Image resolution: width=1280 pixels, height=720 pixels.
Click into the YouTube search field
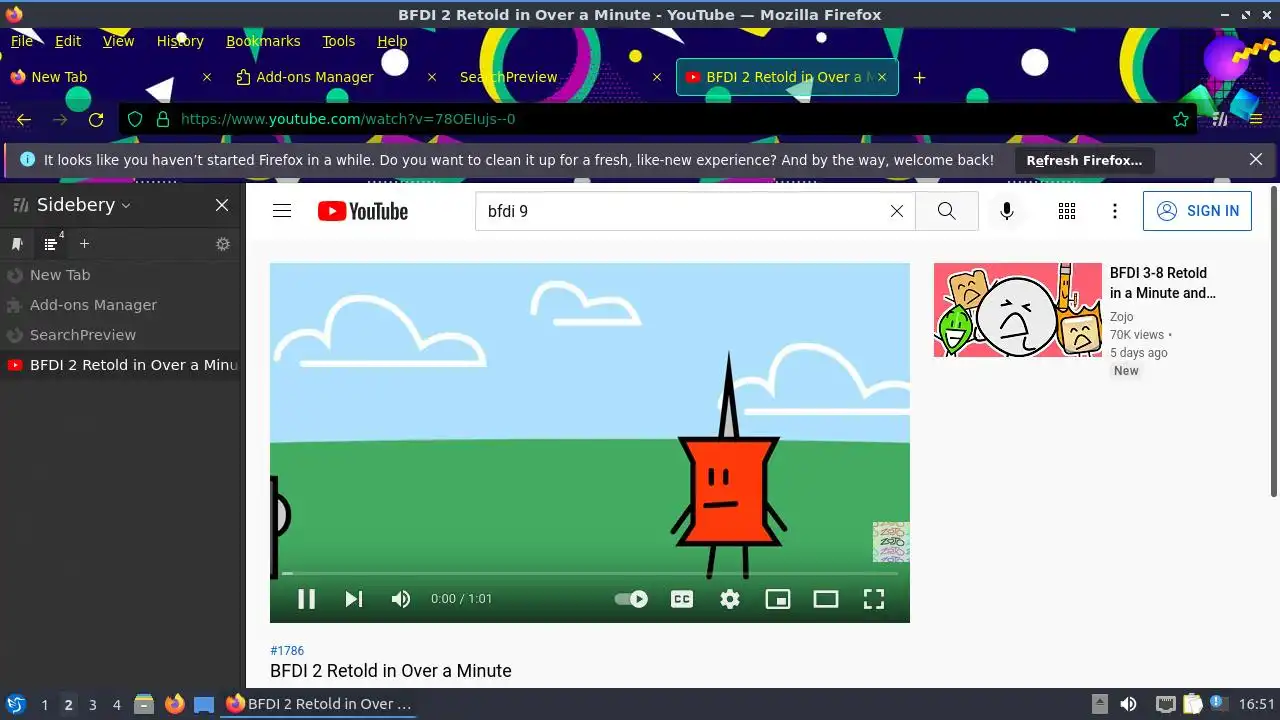coord(680,211)
